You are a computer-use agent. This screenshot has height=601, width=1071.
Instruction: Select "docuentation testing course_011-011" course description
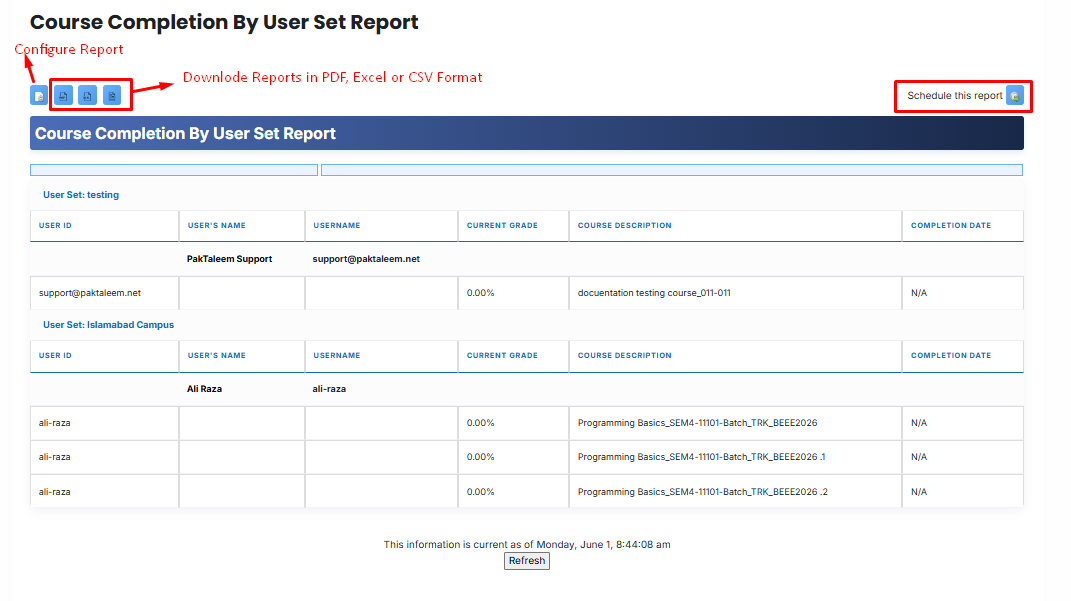pyautogui.click(x=654, y=293)
